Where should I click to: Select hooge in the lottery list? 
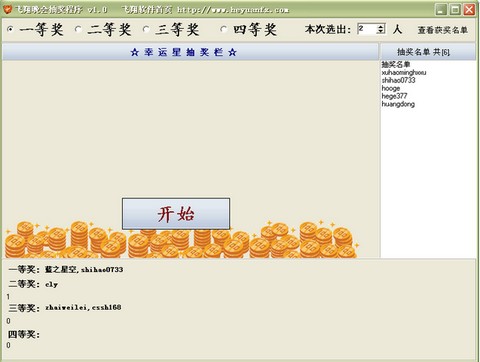coord(391,88)
